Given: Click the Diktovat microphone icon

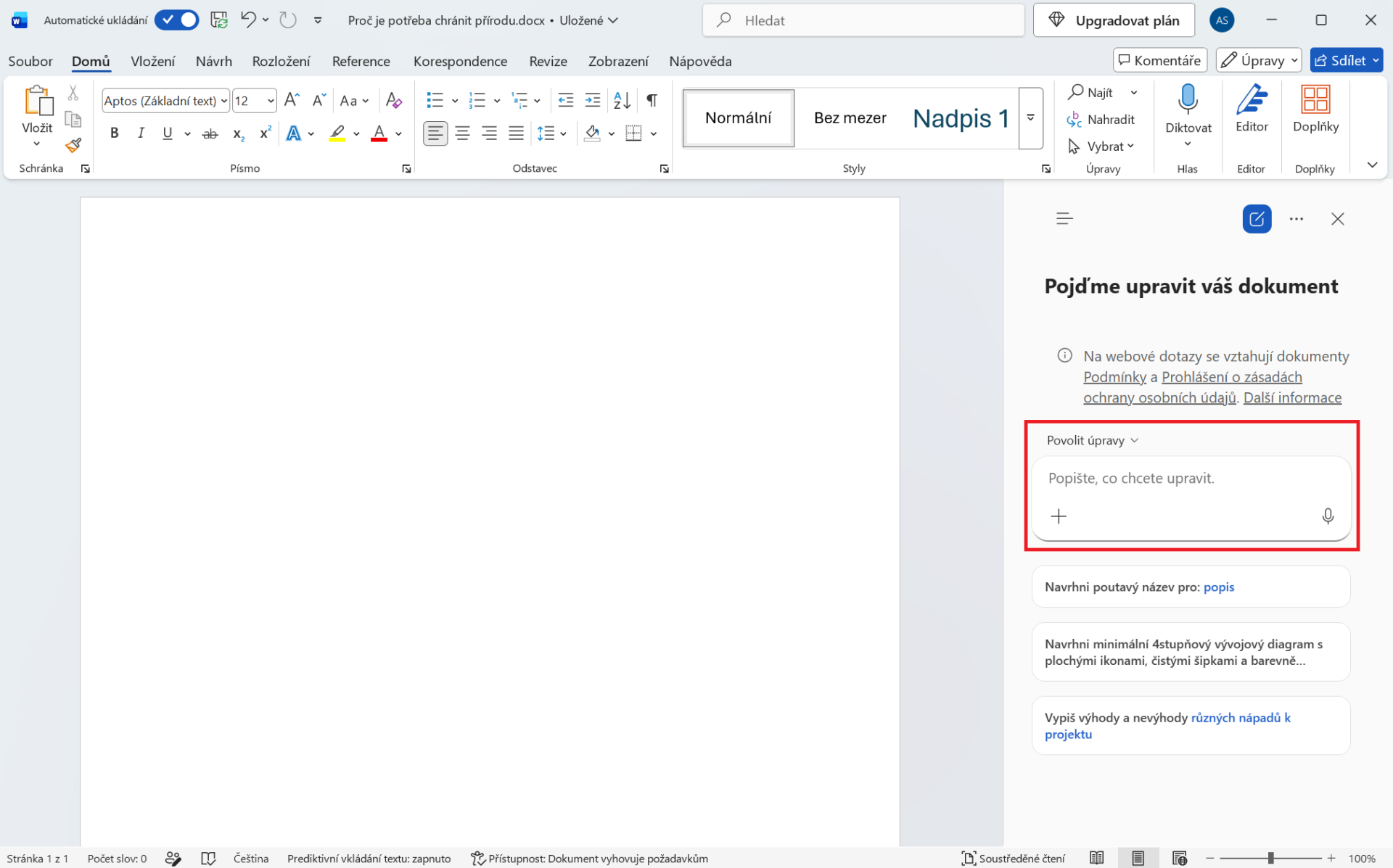Looking at the screenshot, I should click(x=1188, y=100).
